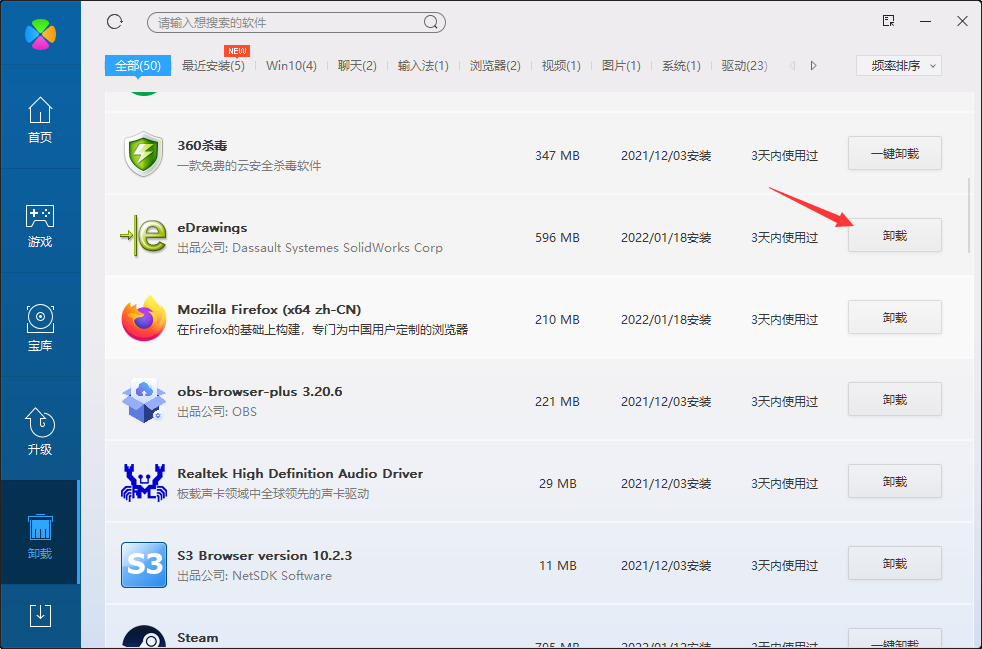The height and width of the screenshot is (649, 982).
Task: Open the Win10(4) tab
Action: coord(291,66)
